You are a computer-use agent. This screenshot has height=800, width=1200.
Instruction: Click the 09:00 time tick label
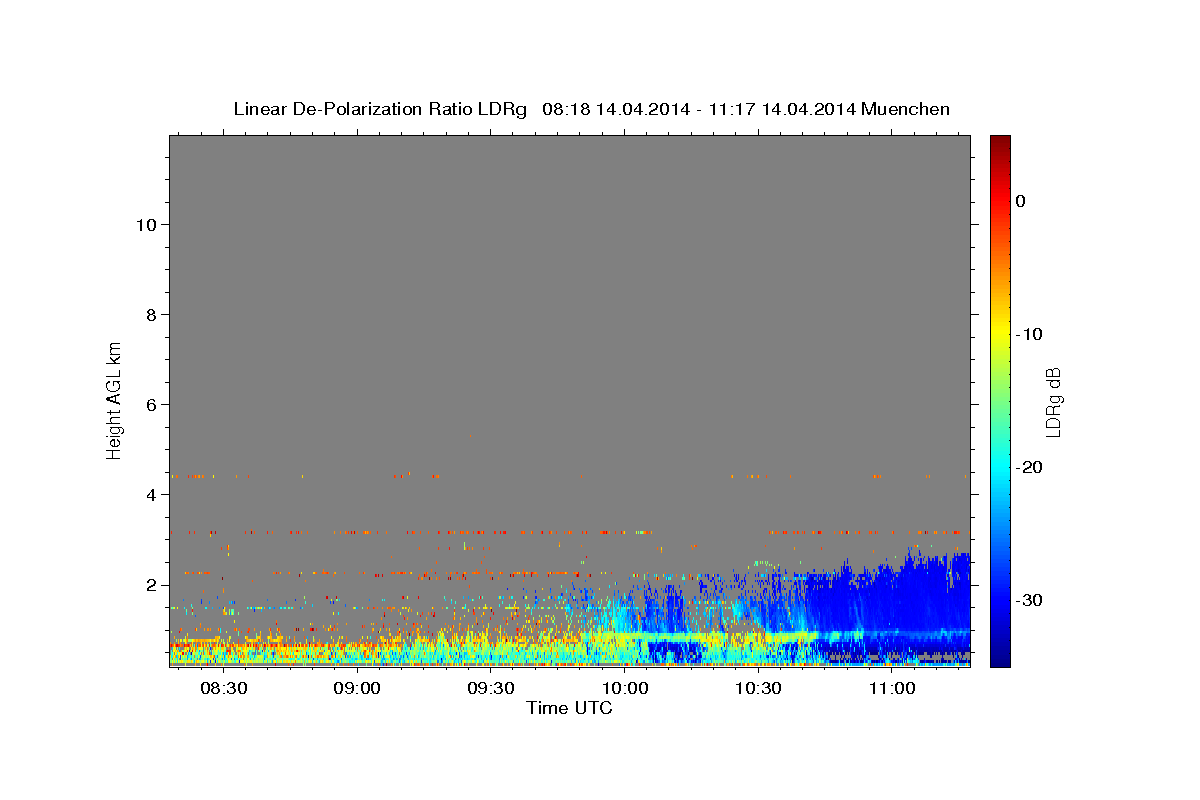357,689
